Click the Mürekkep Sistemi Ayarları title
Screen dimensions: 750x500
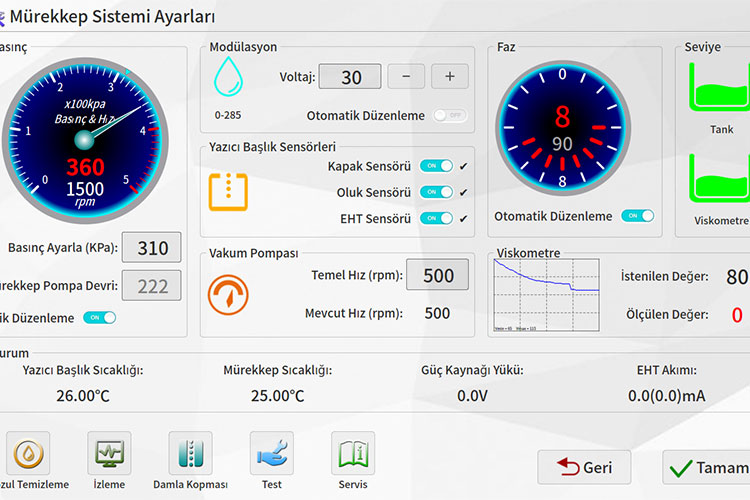click(x=112, y=17)
